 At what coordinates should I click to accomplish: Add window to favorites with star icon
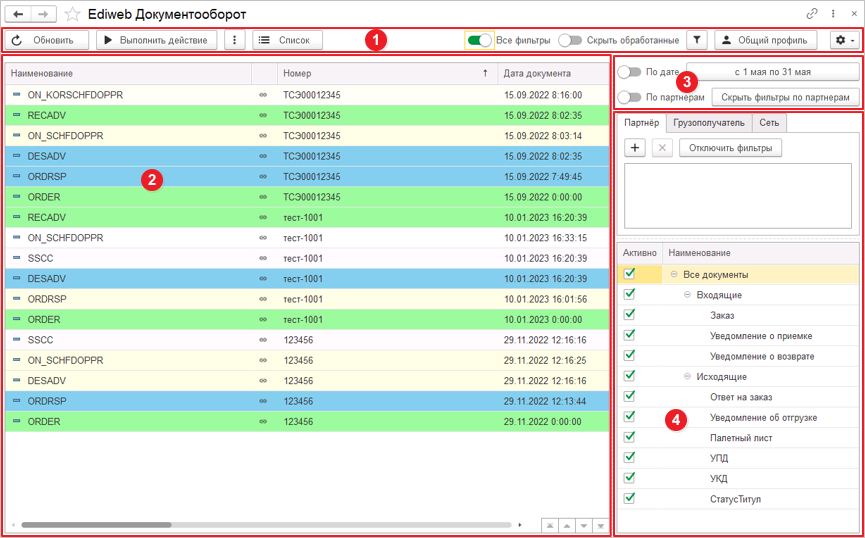click(72, 15)
